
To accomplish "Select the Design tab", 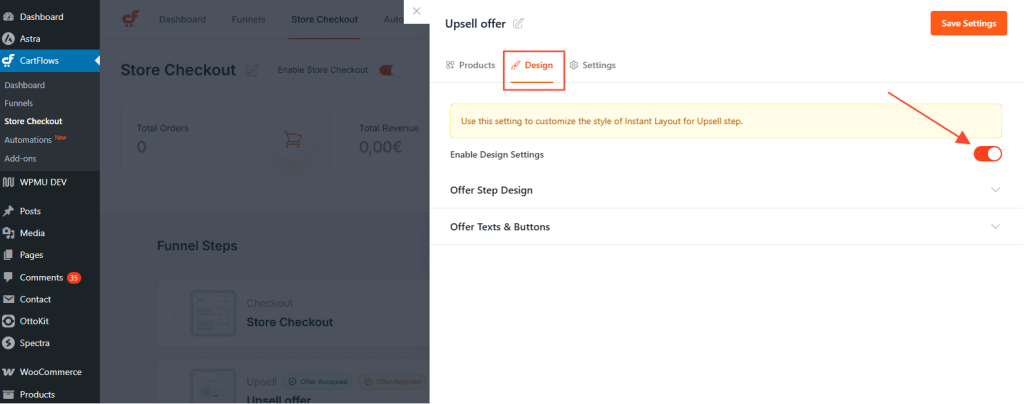I will pos(532,65).
